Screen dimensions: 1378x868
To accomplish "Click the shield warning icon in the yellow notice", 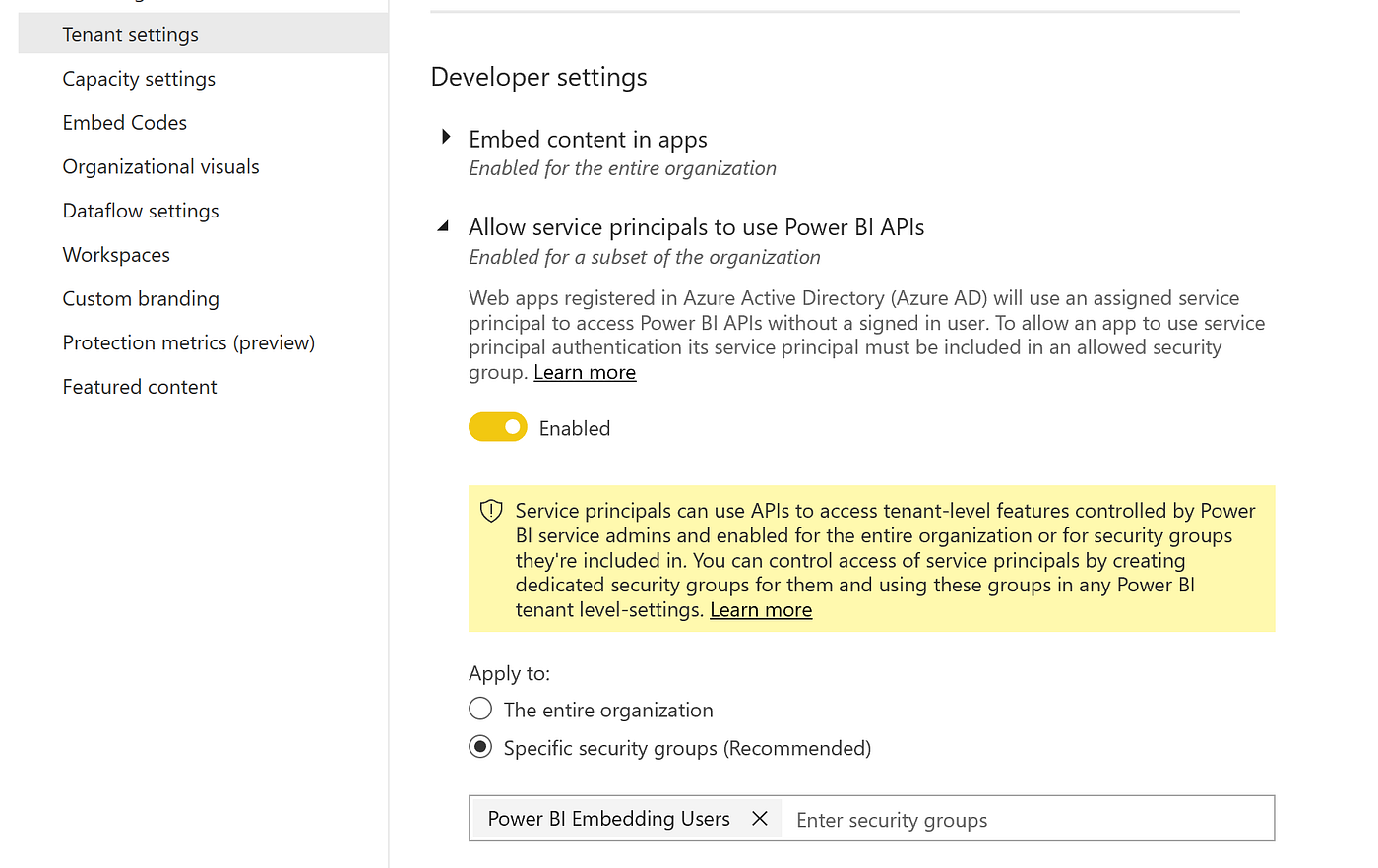I will [491, 511].
